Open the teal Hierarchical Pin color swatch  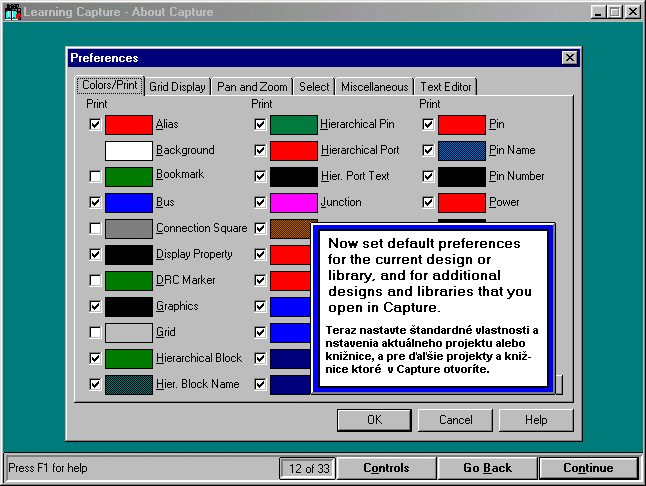293,125
